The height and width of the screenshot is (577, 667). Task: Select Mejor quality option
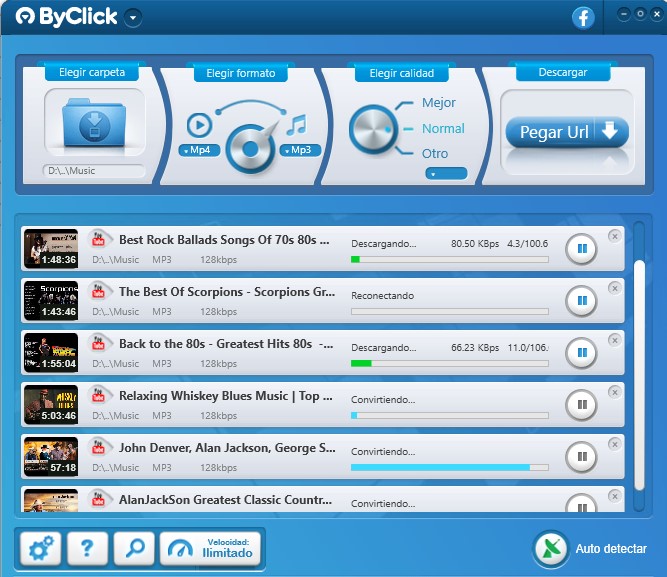click(438, 103)
